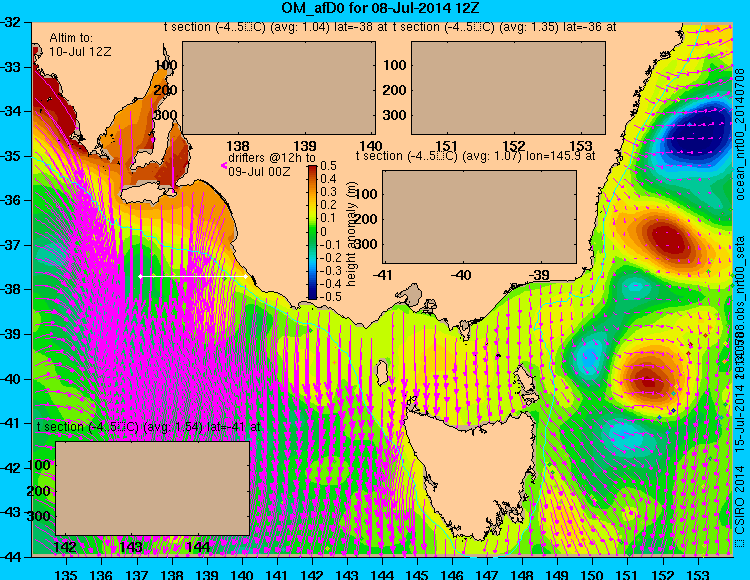
Task: Click the 'drifters @12h to' legend text
Action: [272, 158]
